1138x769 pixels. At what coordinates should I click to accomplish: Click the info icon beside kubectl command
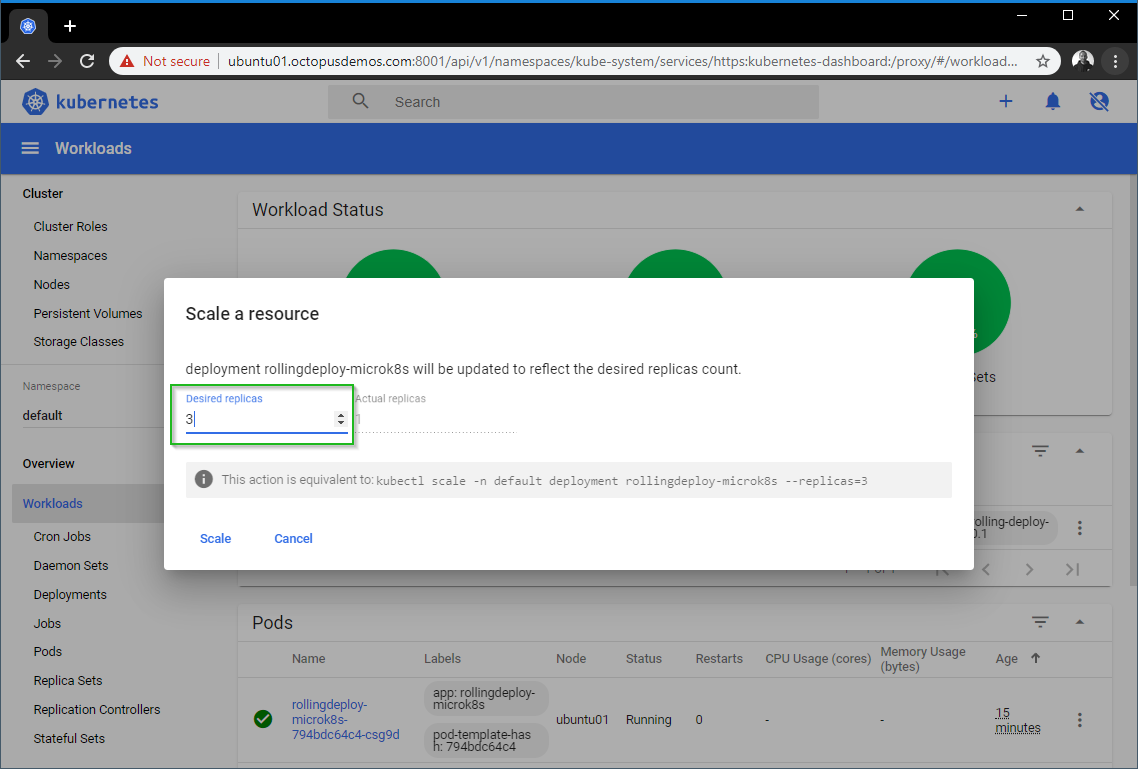coord(204,479)
